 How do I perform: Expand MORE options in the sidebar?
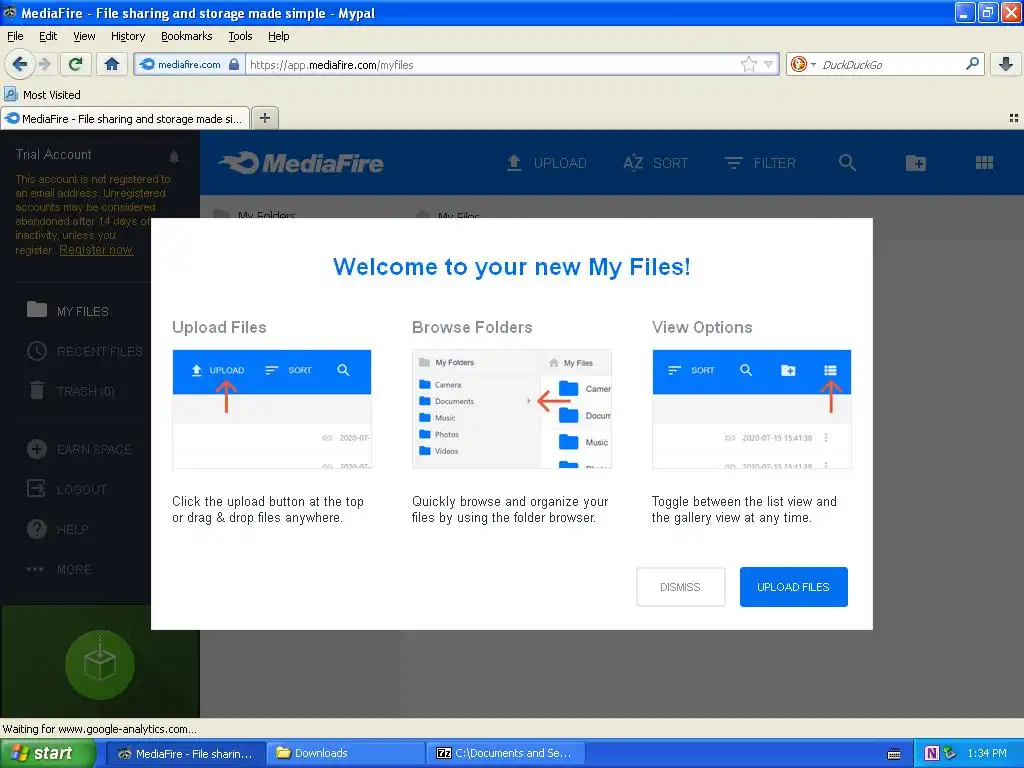pos(59,569)
